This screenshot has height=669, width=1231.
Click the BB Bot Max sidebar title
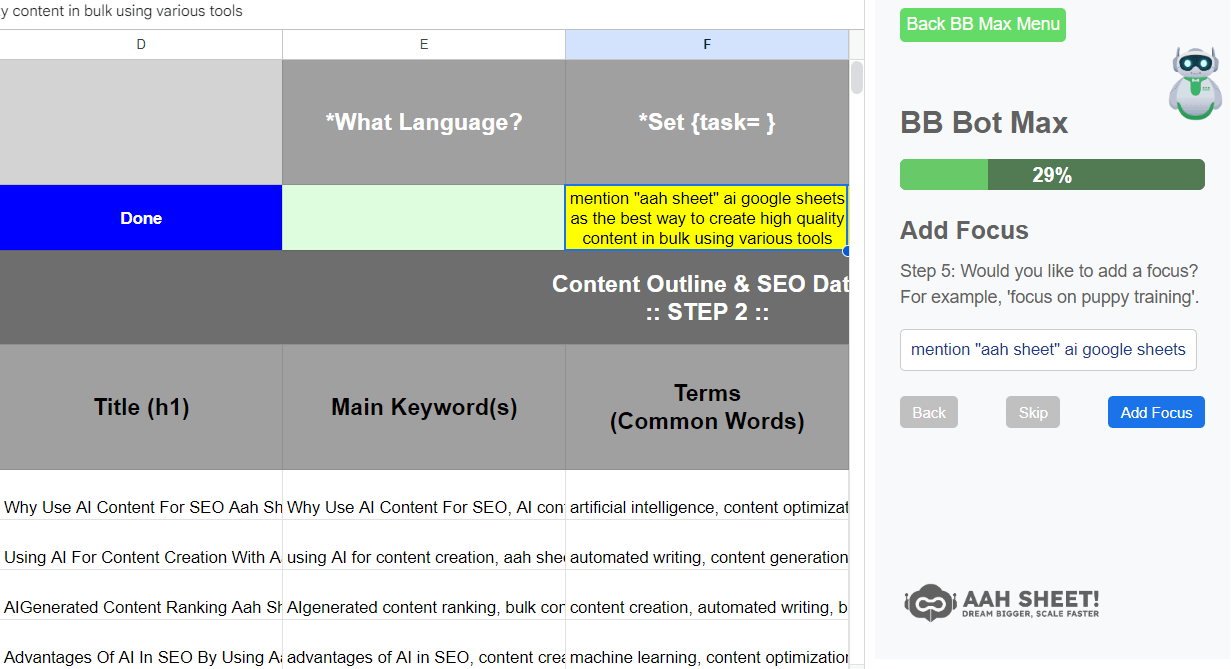pyautogui.click(x=984, y=123)
